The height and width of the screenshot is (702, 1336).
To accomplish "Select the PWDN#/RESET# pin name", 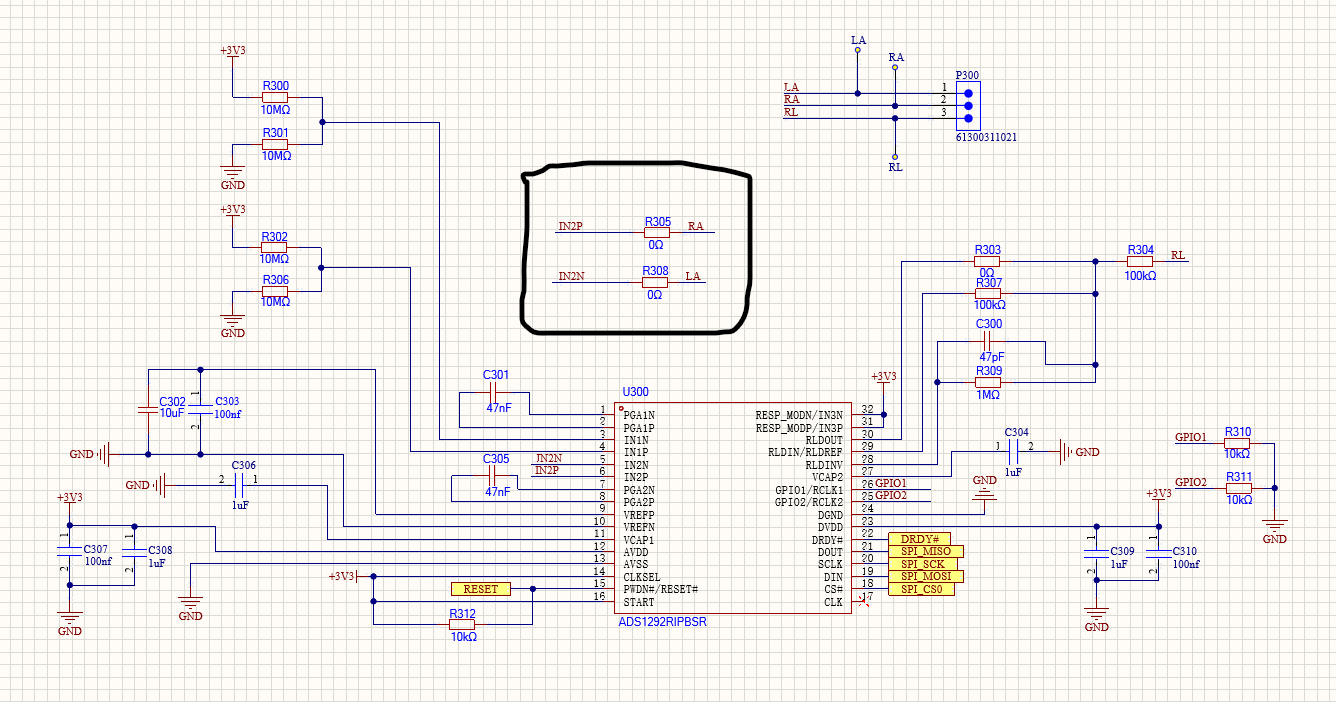I will [x=660, y=590].
